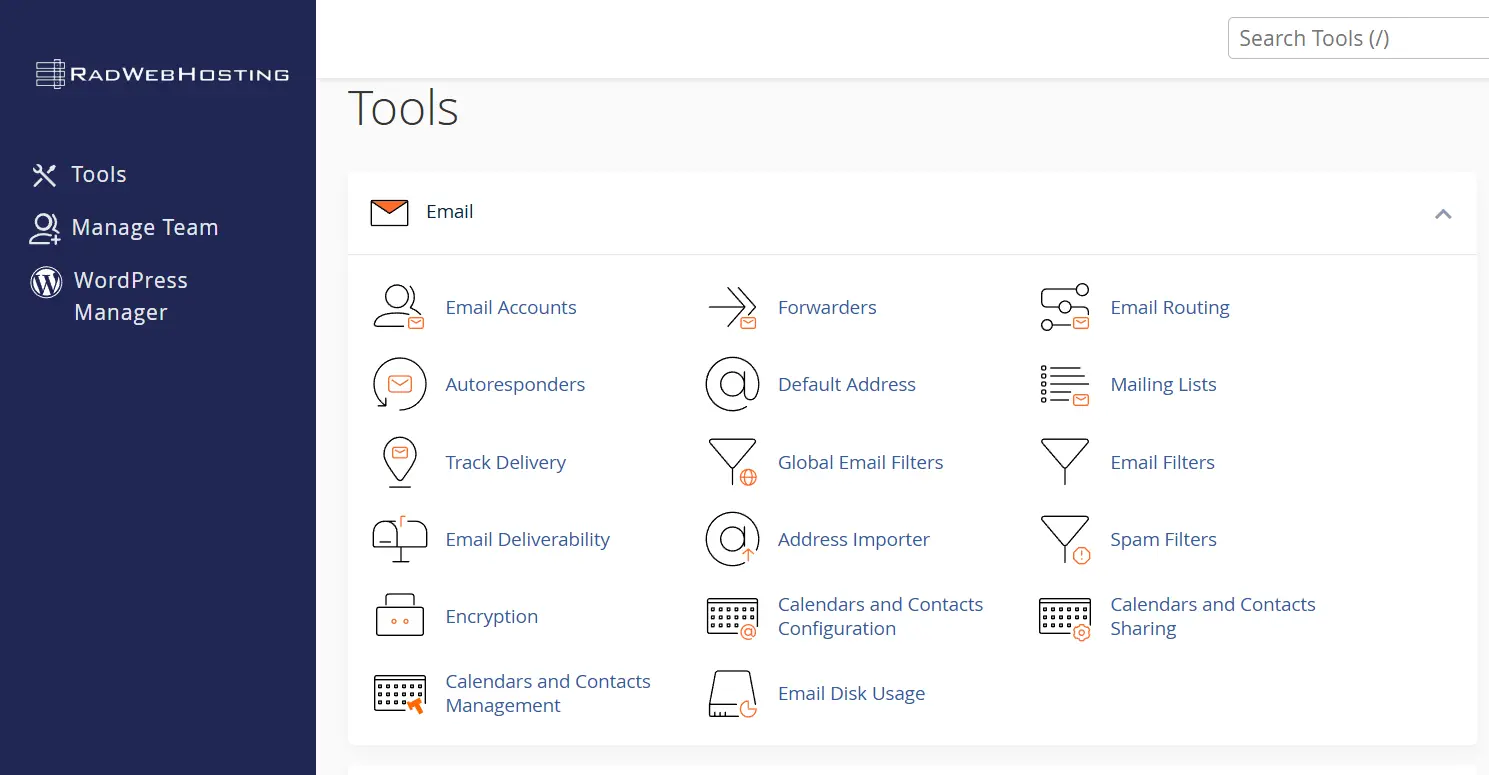Viewport: 1489px width, 775px height.
Task: Click the Spam Filters warning funnel icon
Action: pos(1064,539)
